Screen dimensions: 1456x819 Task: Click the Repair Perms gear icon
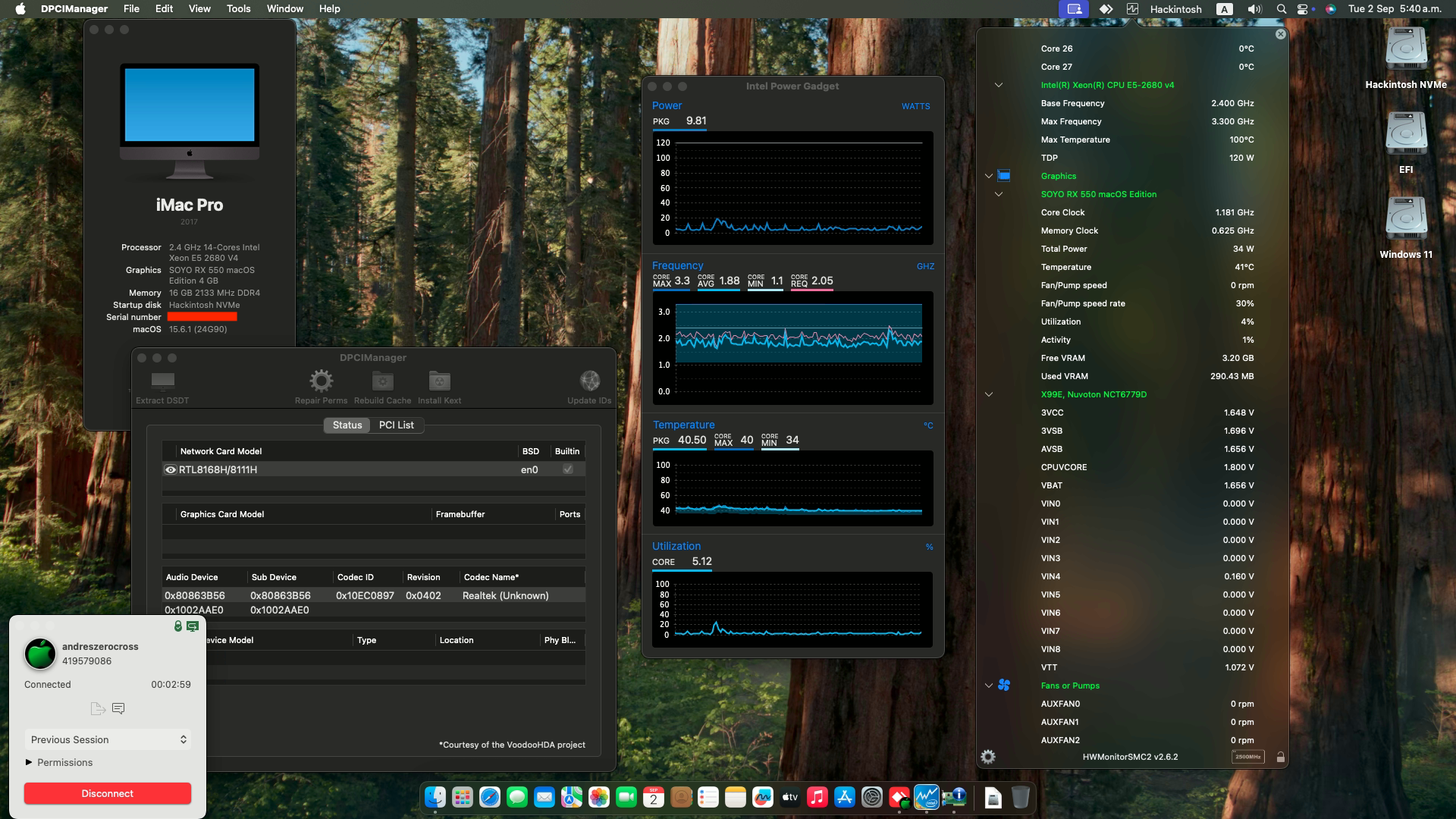[321, 381]
